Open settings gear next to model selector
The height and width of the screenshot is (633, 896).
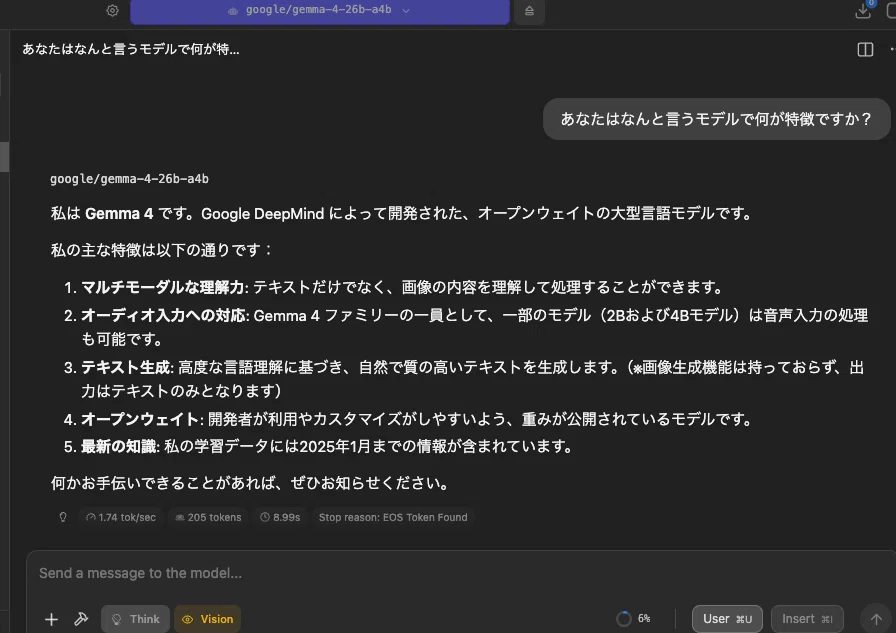[x=113, y=10]
